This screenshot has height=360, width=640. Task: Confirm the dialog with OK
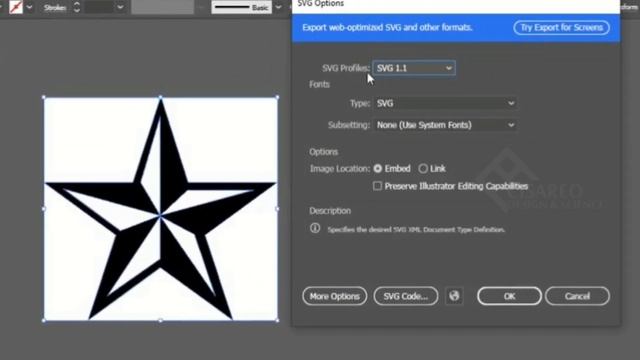[x=509, y=296]
